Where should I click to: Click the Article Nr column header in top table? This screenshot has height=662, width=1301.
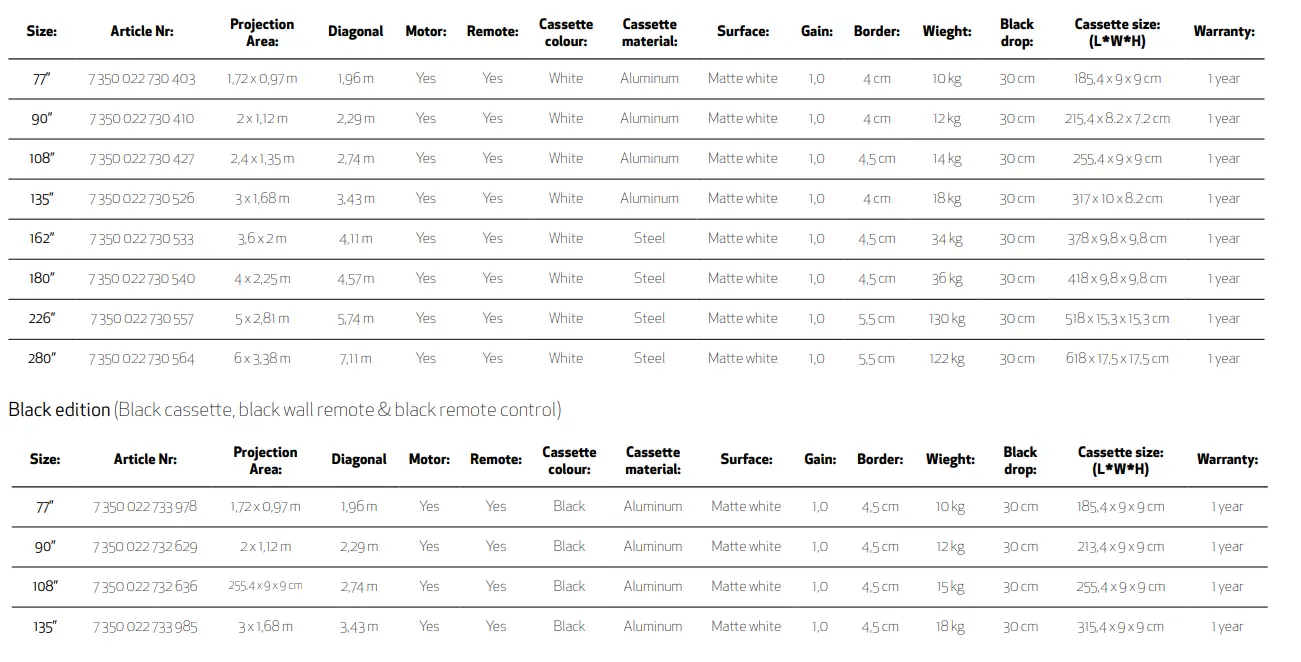tap(142, 31)
